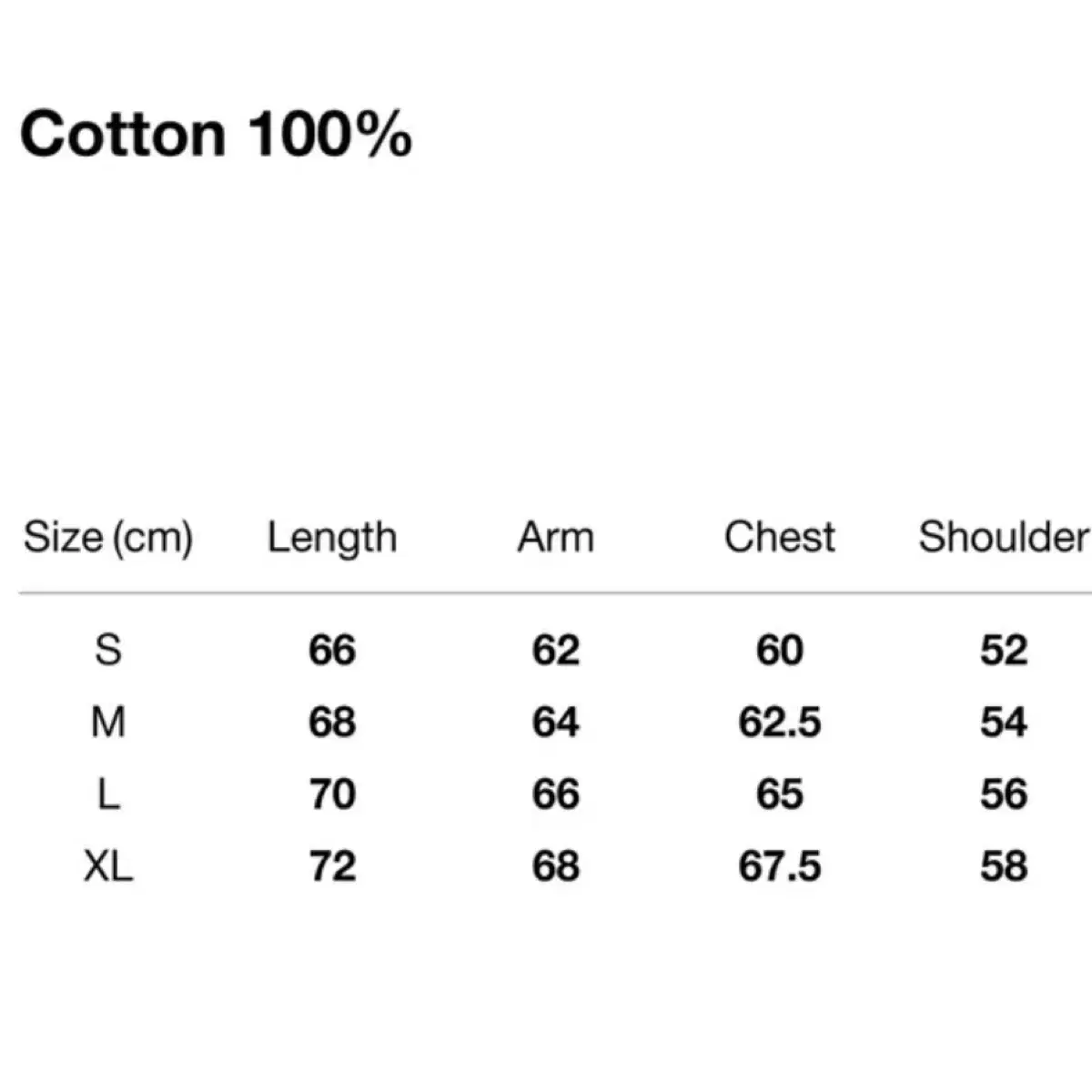Click the Shoulder value 56 for L
Viewport: 1092px width, 1092px height.
pyautogui.click(x=1003, y=794)
